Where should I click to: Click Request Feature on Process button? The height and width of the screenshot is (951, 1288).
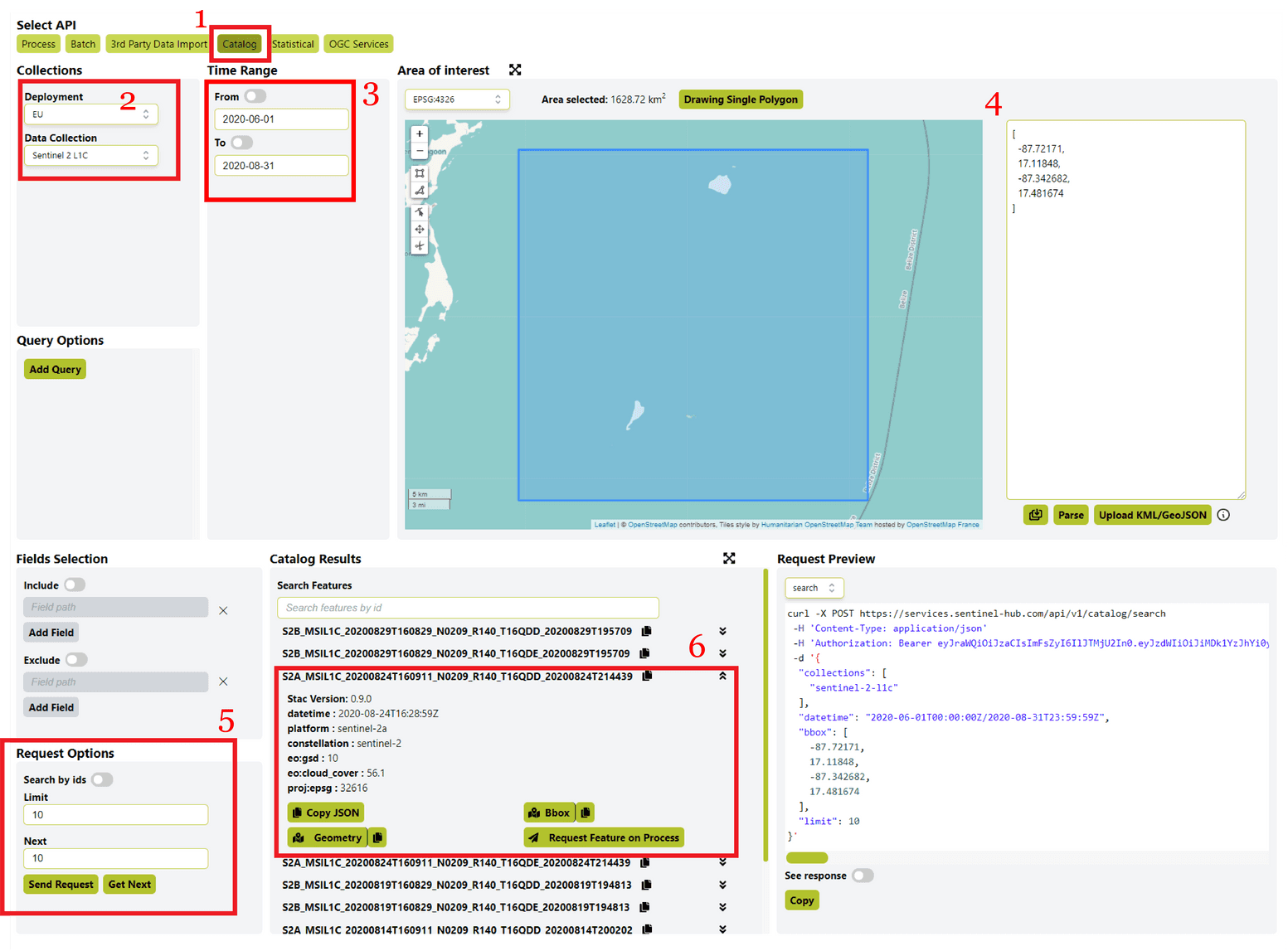pos(604,837)
